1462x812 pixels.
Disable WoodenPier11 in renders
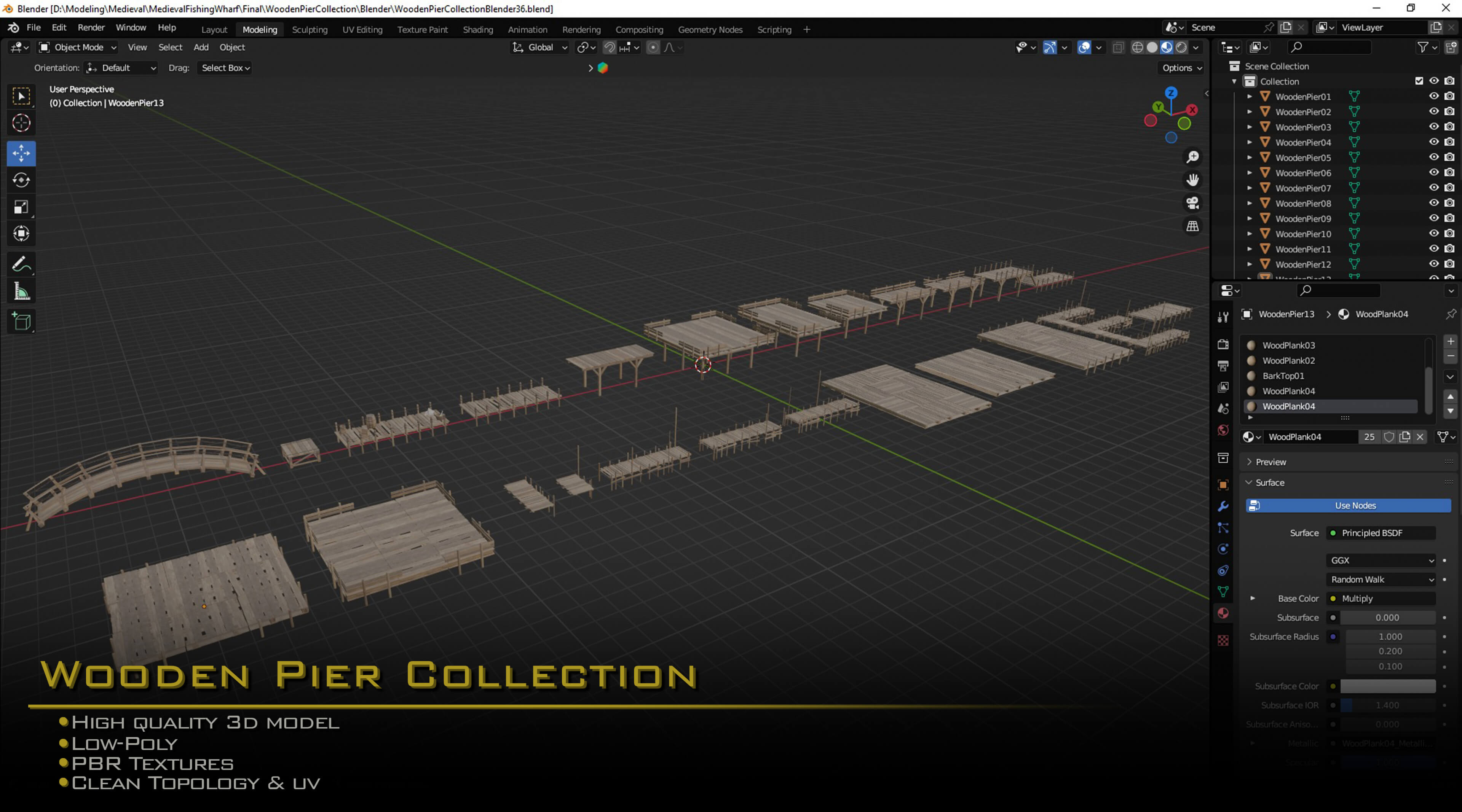pyautogui.click(x=1449, y=249)
